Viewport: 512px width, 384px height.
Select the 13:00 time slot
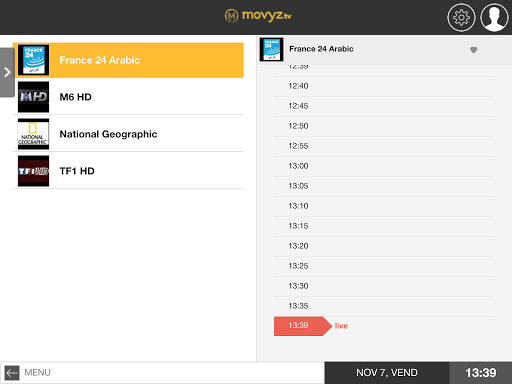[384, 166]
